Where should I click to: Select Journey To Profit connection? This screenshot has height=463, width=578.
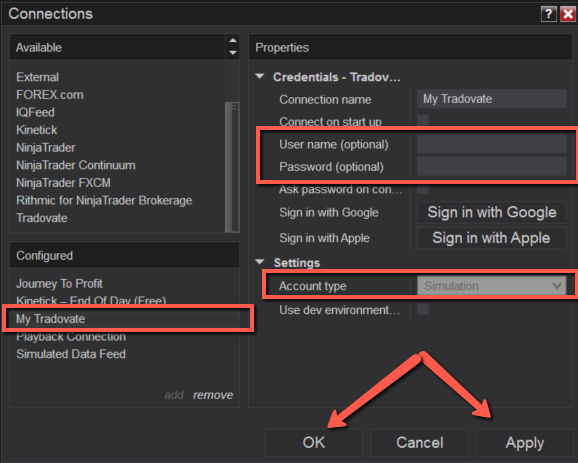pyautogui.click(x=59, y=283)
